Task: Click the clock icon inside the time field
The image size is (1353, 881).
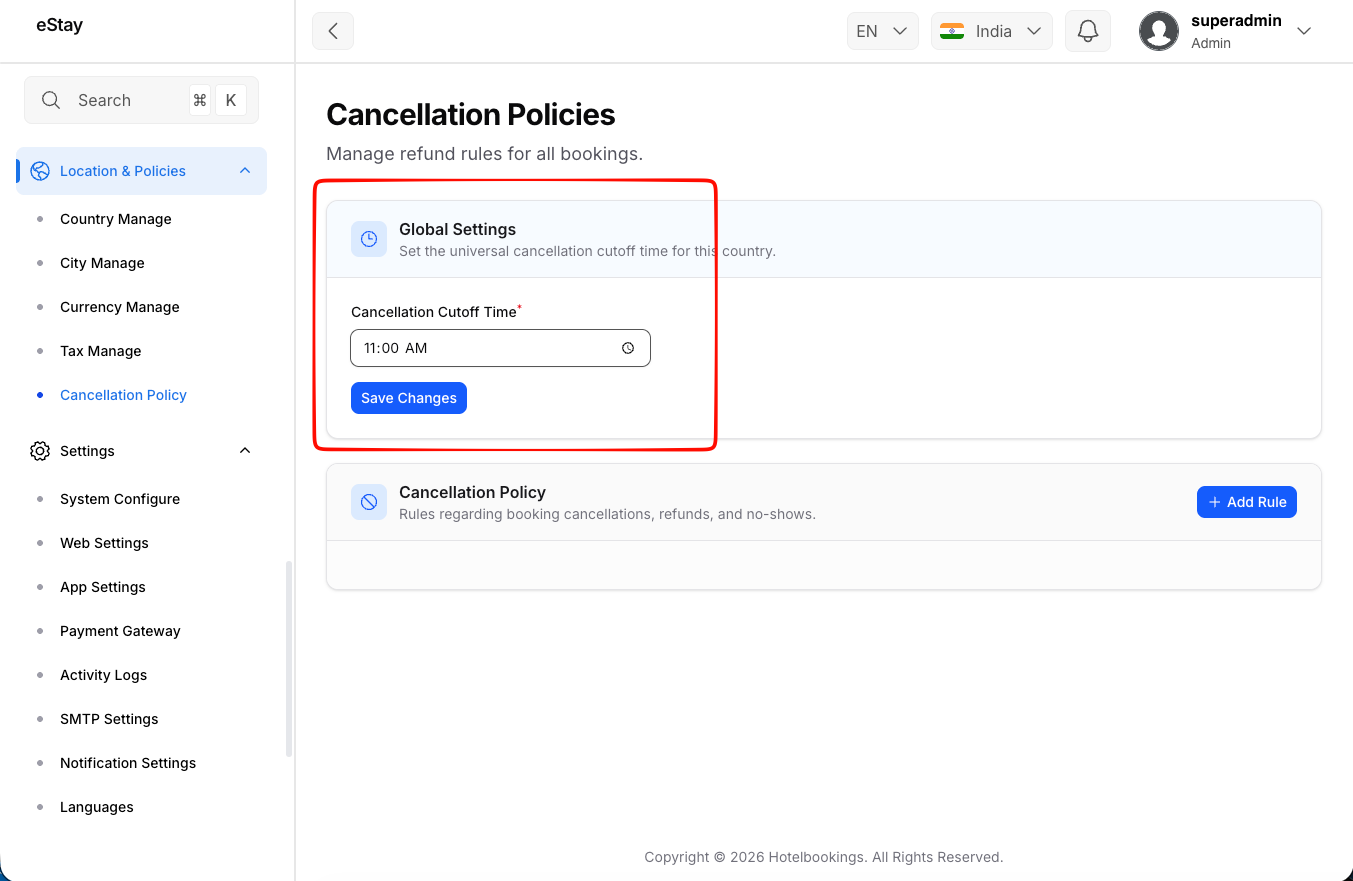Action: pos(628,348)
